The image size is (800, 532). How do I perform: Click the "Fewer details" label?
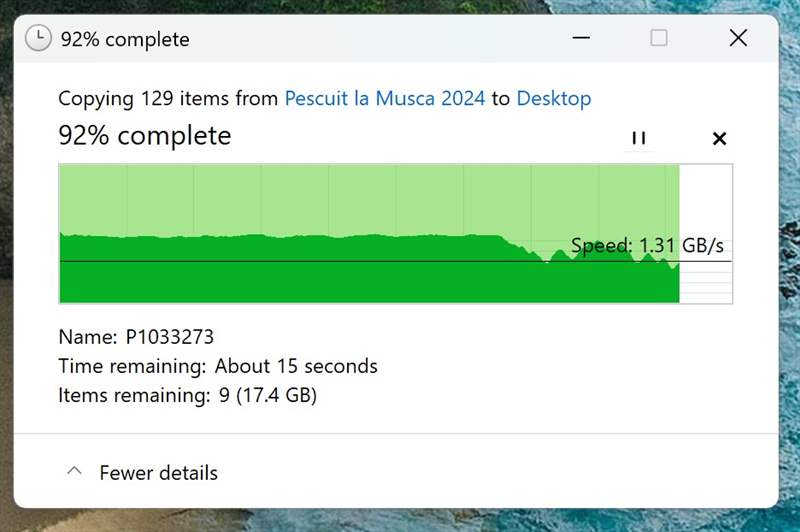(158, 473)
